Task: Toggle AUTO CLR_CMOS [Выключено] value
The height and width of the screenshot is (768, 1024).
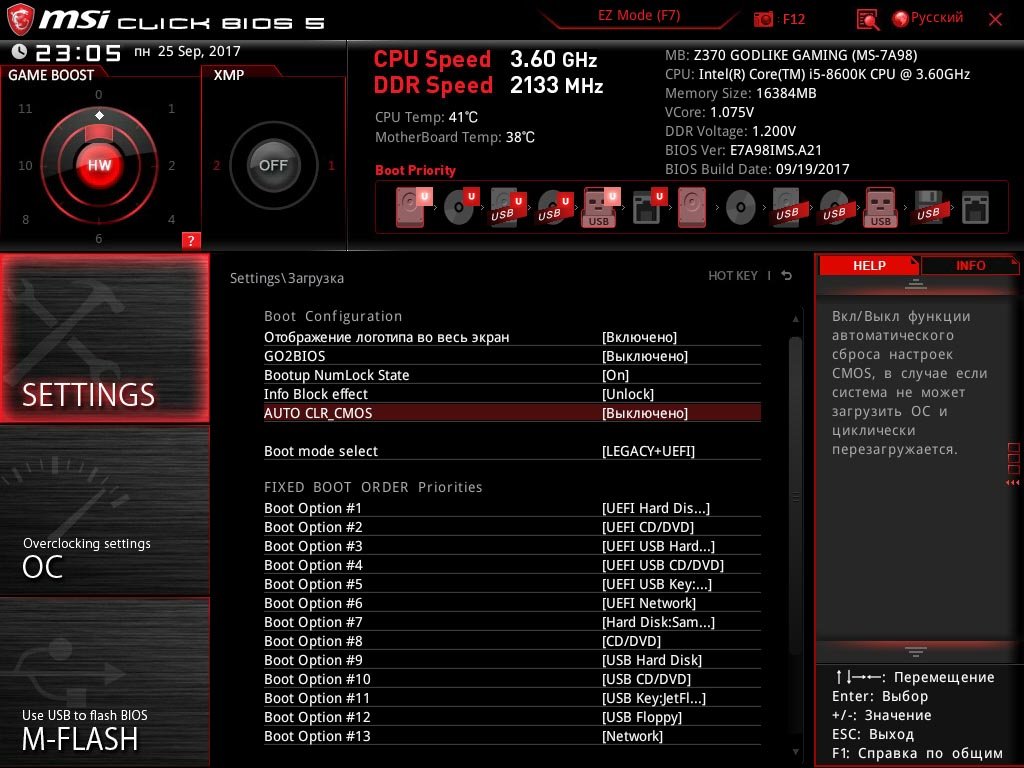Action: pyautogui.click(x=645, y=413)
